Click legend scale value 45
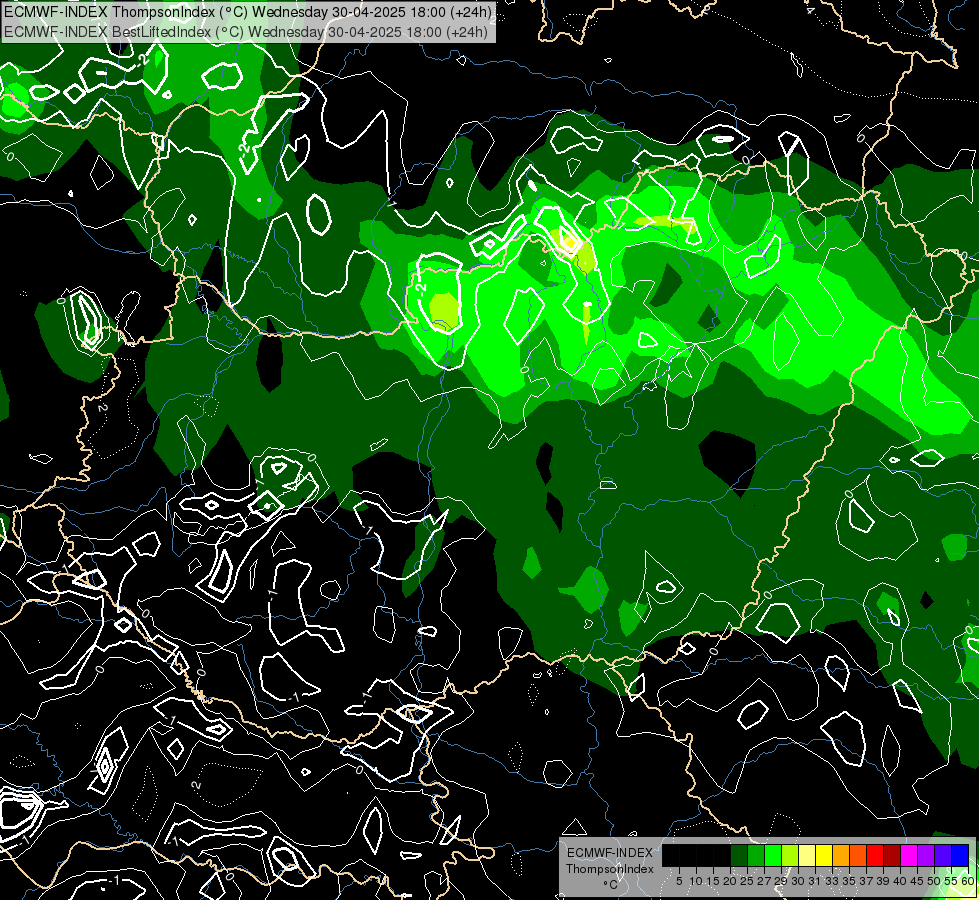The width and height of the screenshot is (979, 900). pos(918,881)
